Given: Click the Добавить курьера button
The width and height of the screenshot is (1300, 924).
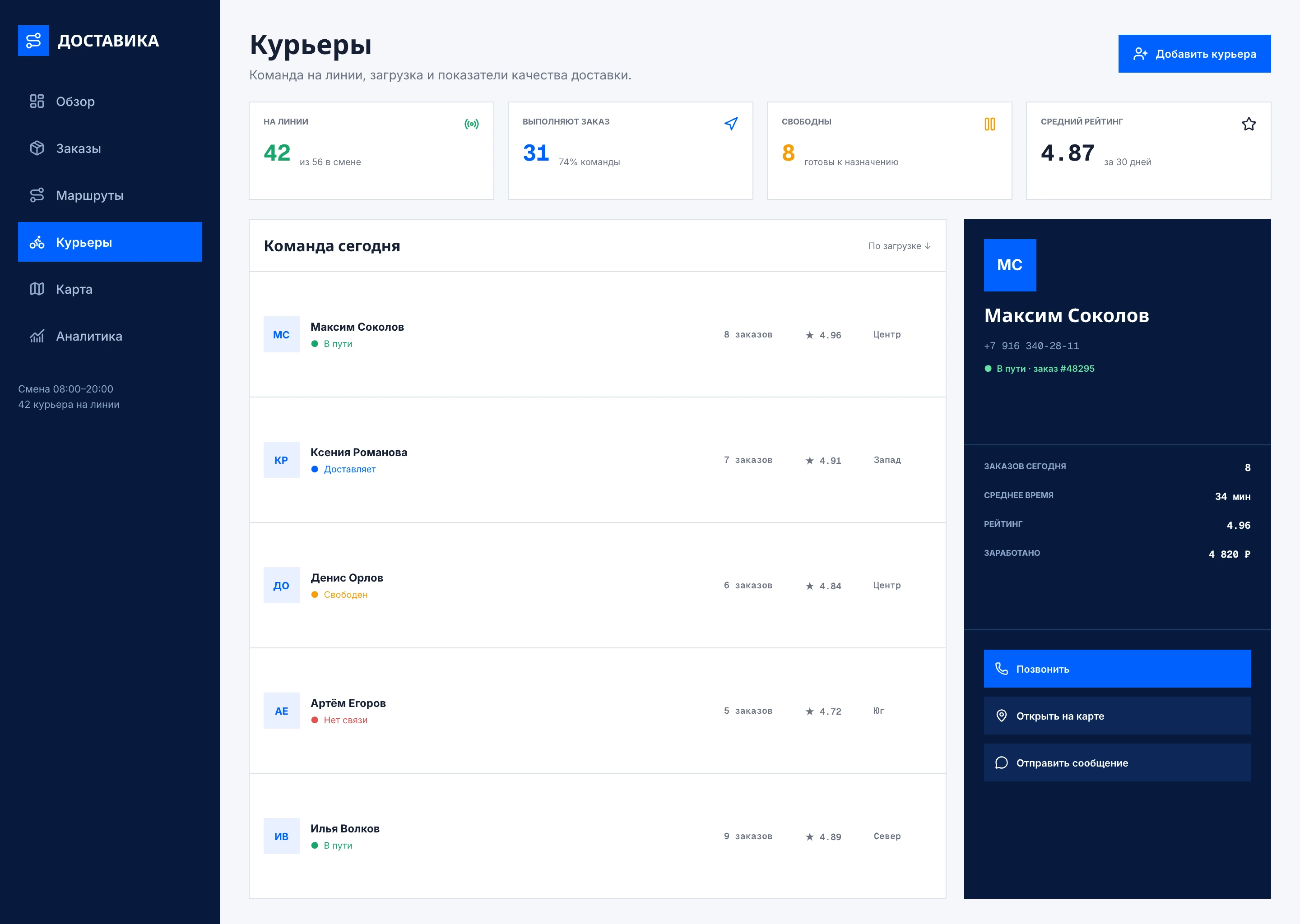Looking at the screenshot, I should [1194, 54].
